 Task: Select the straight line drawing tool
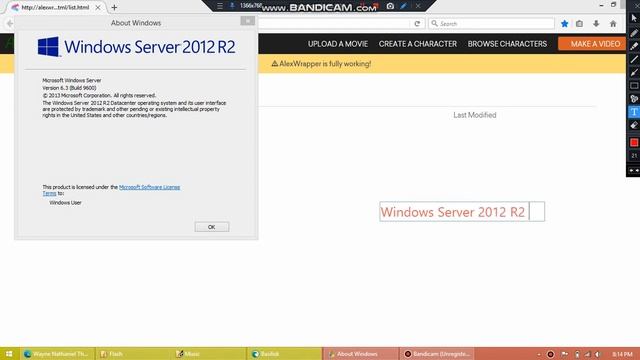634,60
